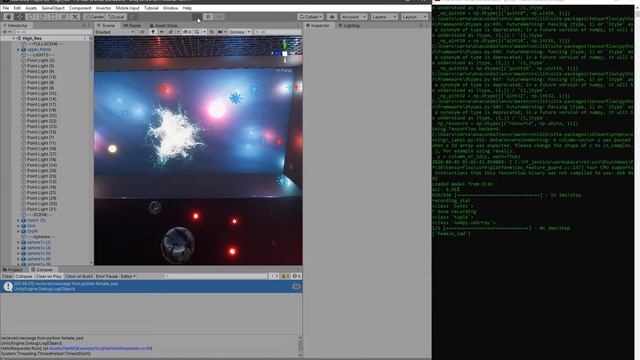
Task: Open the Shaded draw mode dropdown
Action: point(115,32)
